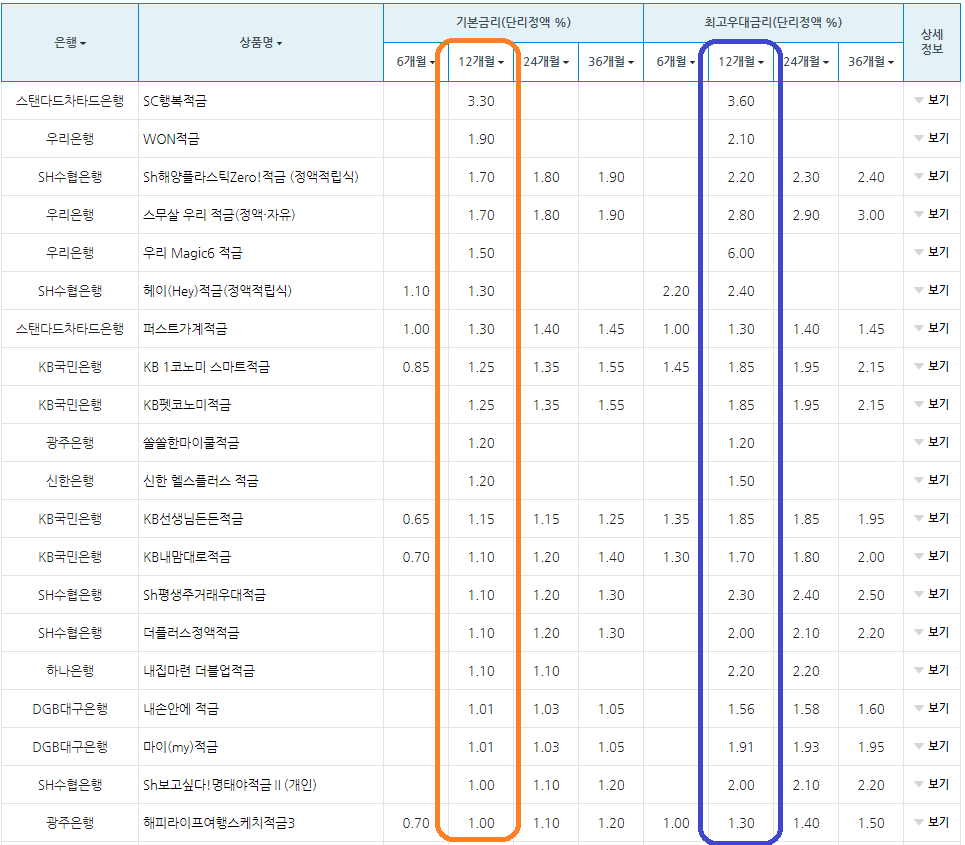Viewport: 965px width, 845px height.
Task: Select product name KB내맘대로적금
Action: [x=187, y=557]
